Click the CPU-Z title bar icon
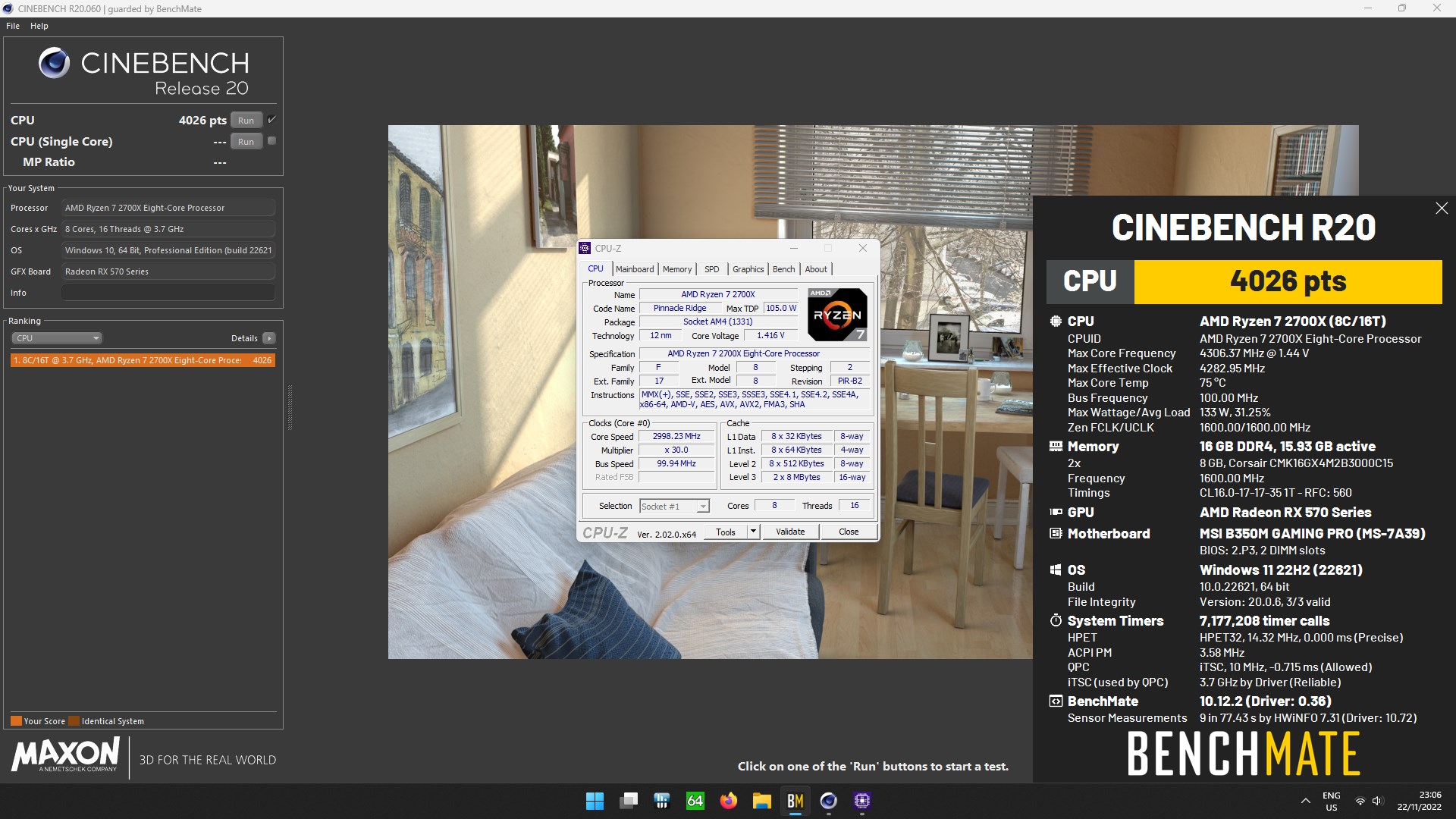 [x=585, y=248]
